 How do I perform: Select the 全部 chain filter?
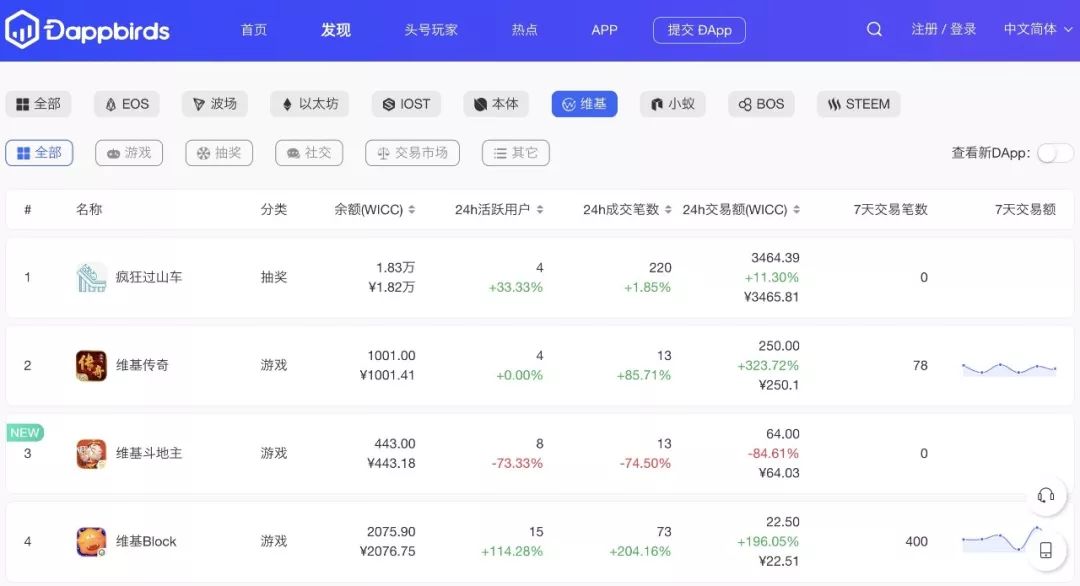pos(39,104)
